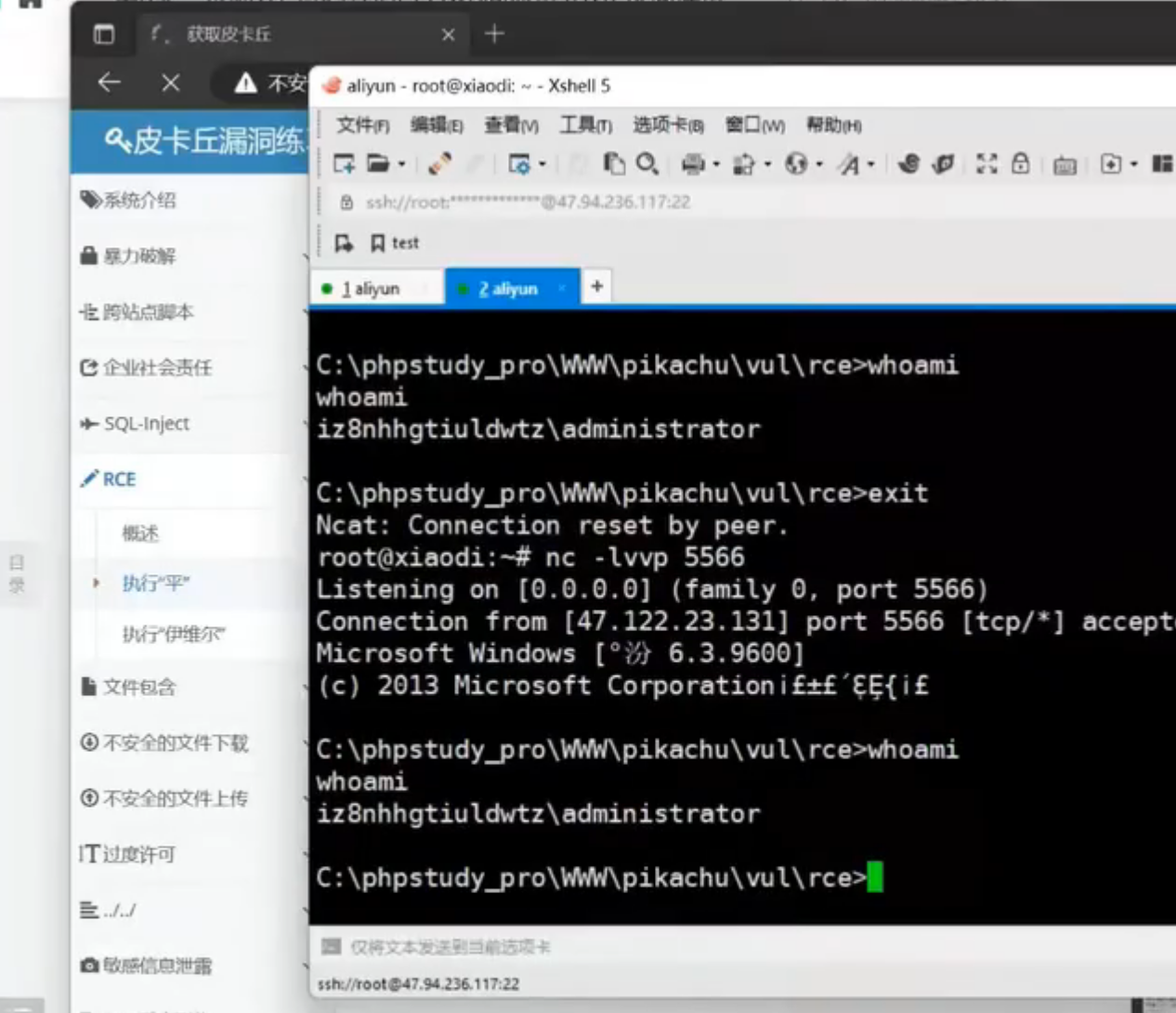Click the file transfer icon
1176x1013 pixels.
click(744, 164)
